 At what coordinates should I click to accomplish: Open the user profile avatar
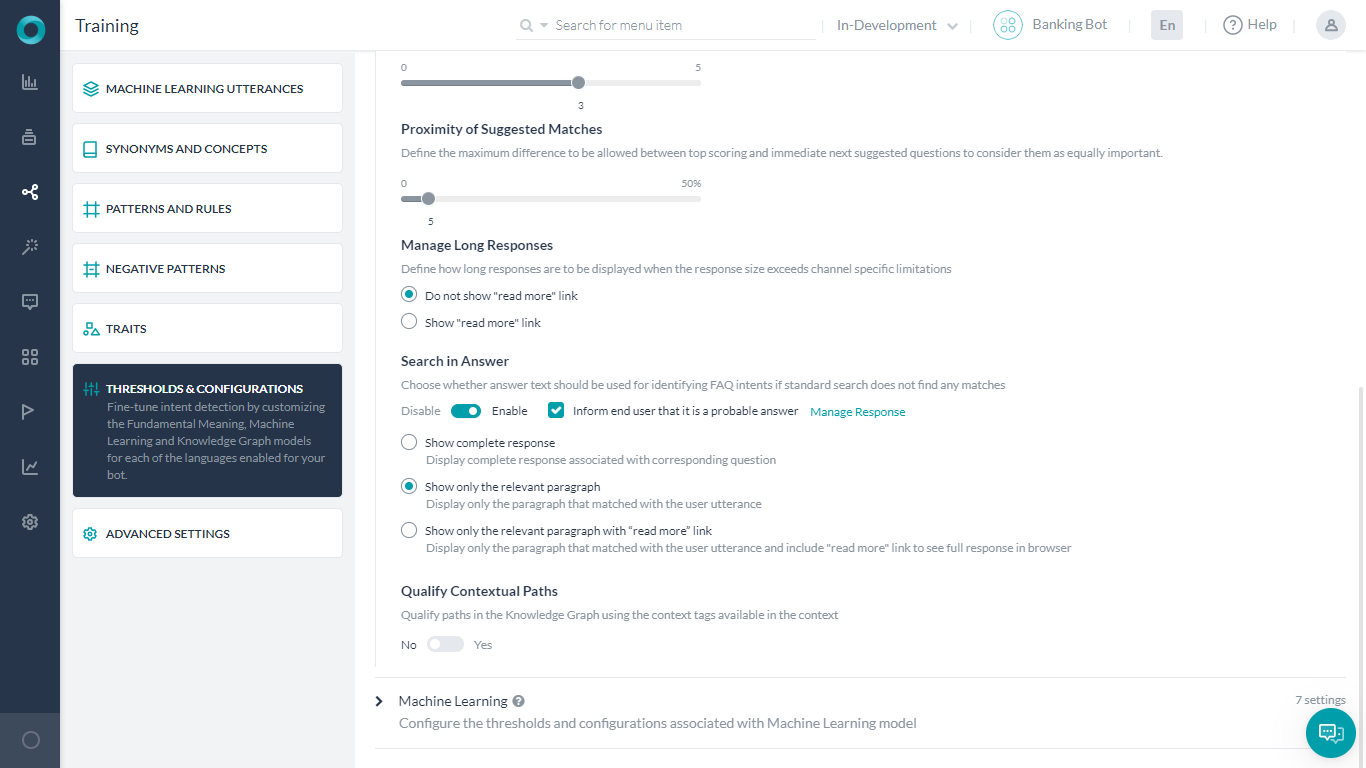[x=1330, y=25]
